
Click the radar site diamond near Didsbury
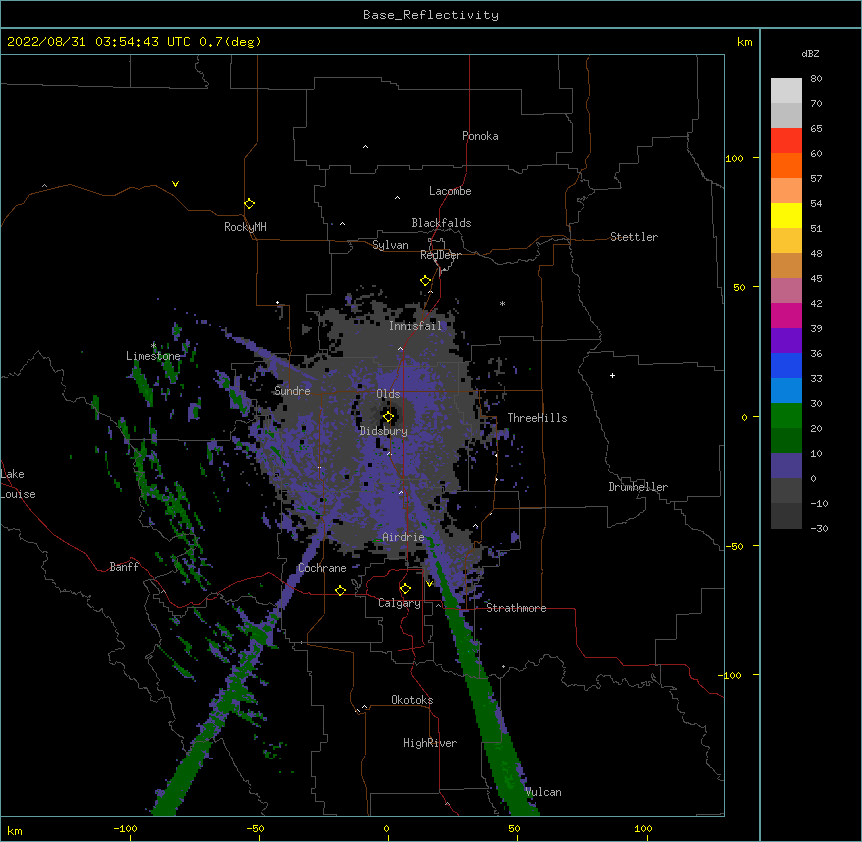(388, 417)
